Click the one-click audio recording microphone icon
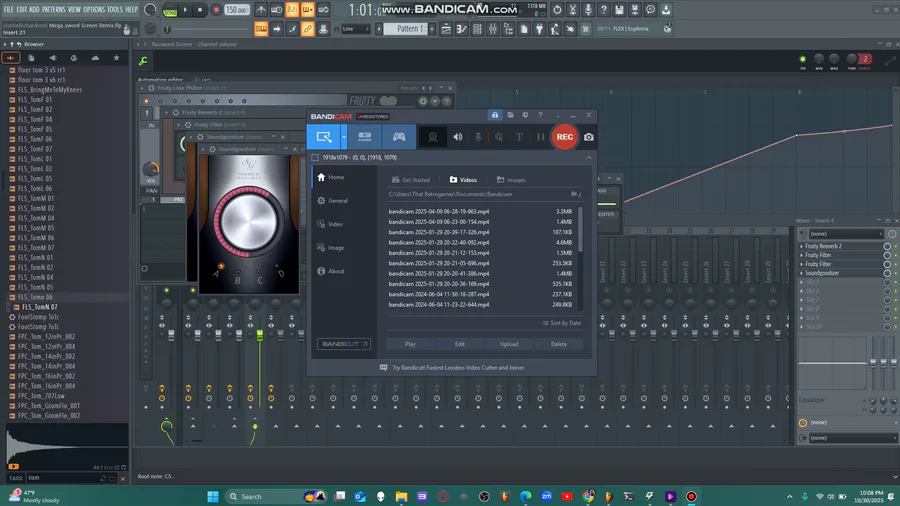Screen dimensions: 900x506 click(588, 10)
